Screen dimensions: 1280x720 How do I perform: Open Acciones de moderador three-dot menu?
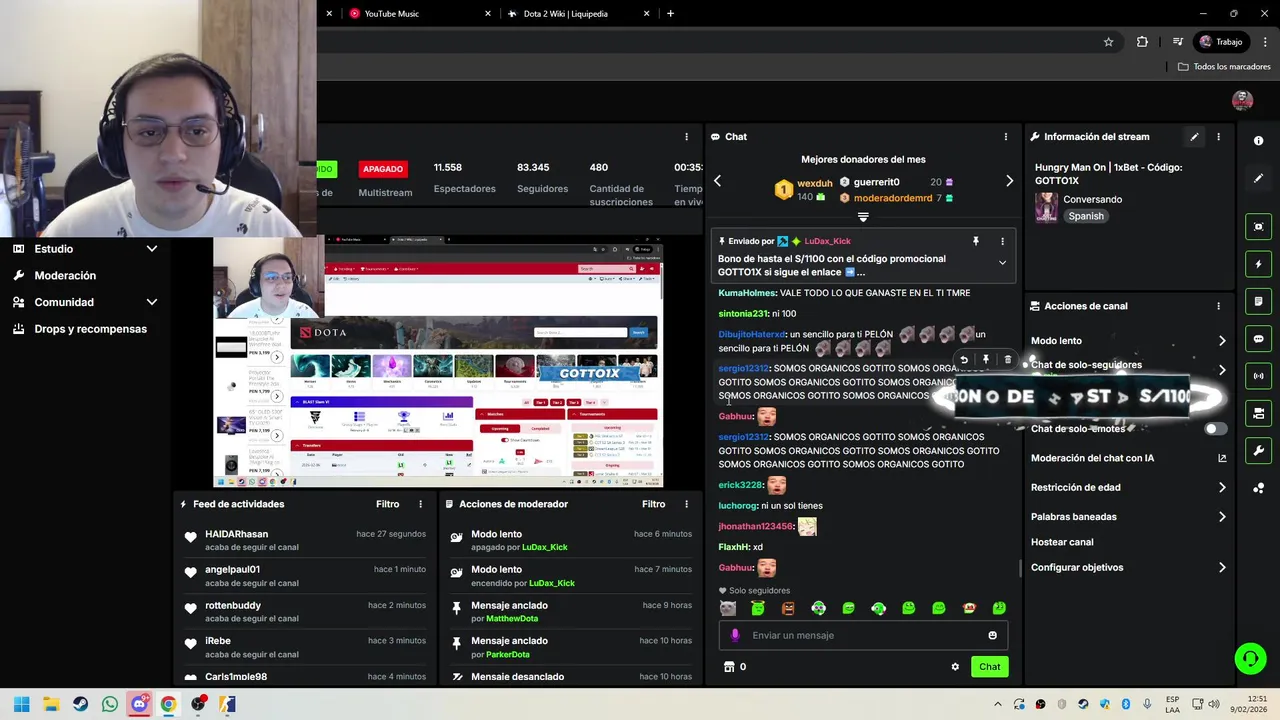click(x=686, y=504)
